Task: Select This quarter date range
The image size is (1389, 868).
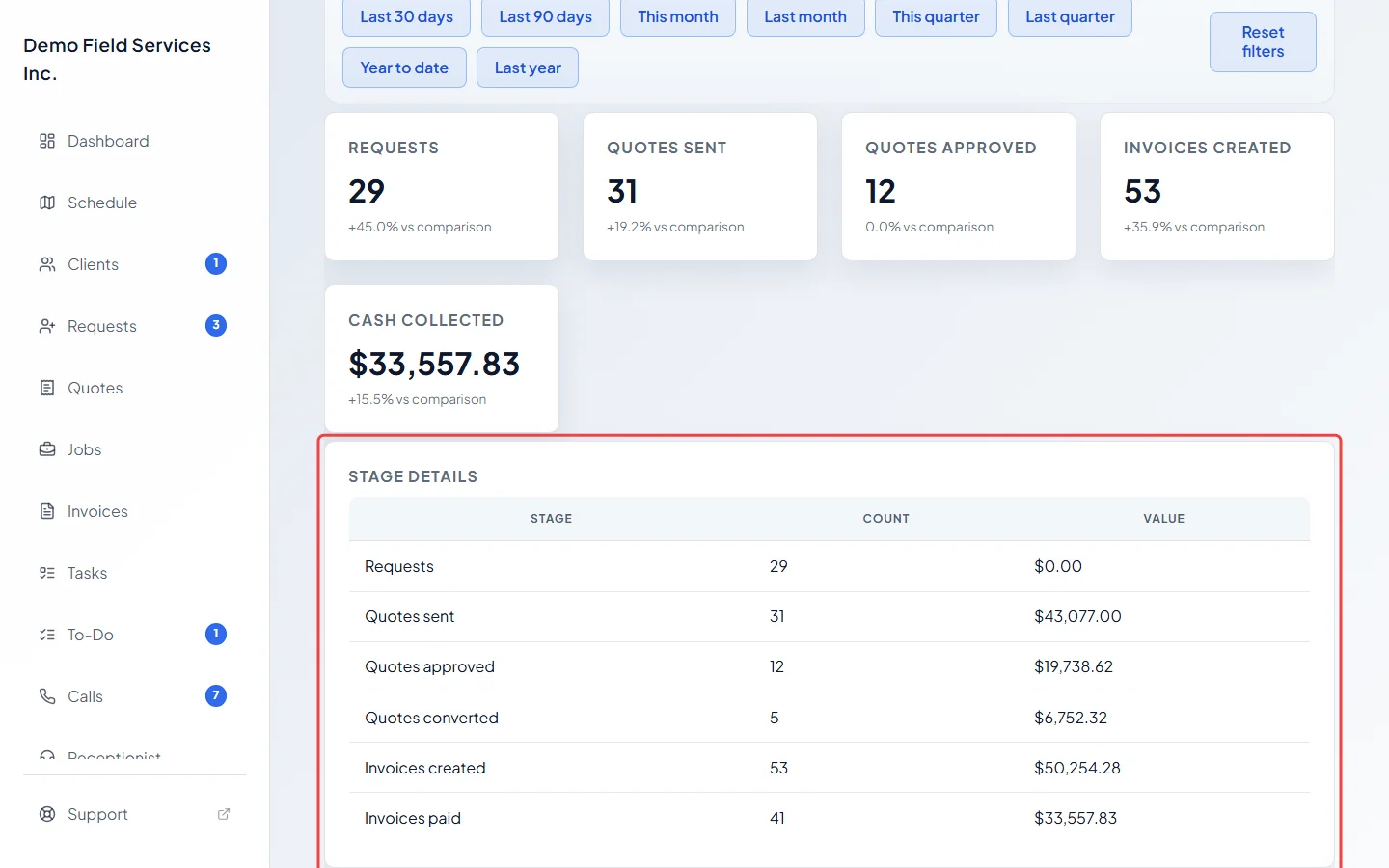Action: click(x=936, y=17)
